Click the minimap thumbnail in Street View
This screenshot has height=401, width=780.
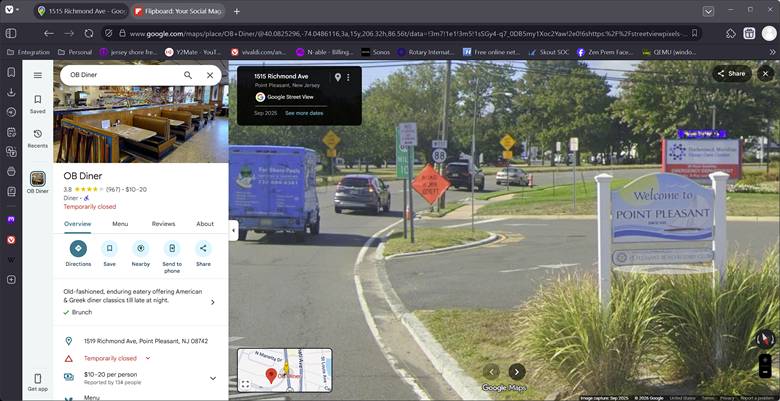(284, 369)
